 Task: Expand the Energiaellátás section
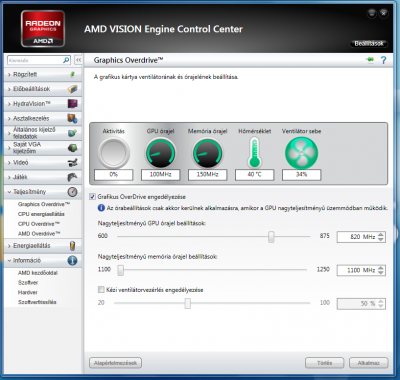coord(9,246)
